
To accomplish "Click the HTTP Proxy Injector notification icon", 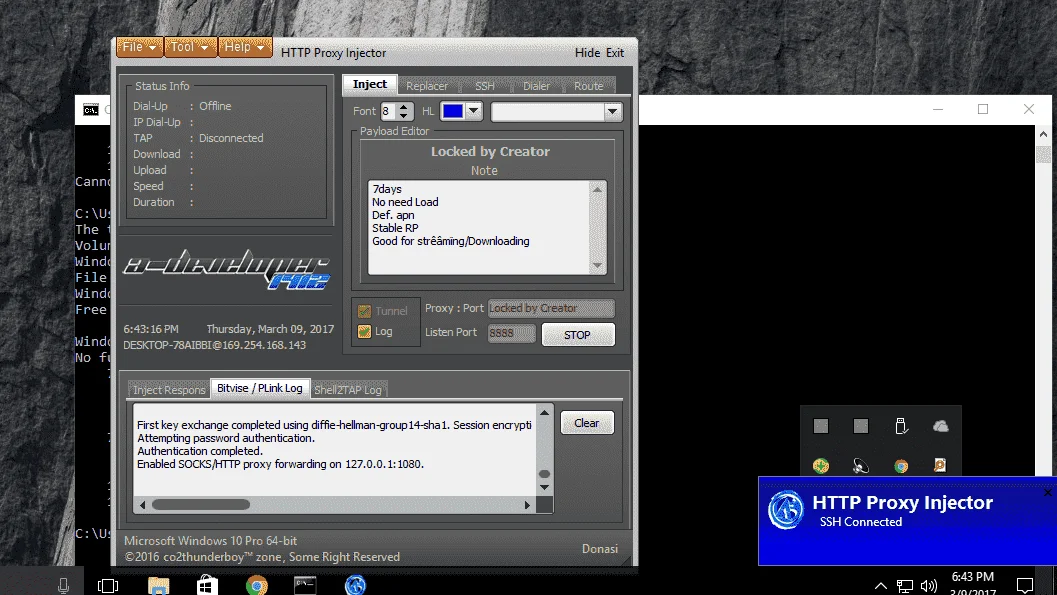I will 785,509.
